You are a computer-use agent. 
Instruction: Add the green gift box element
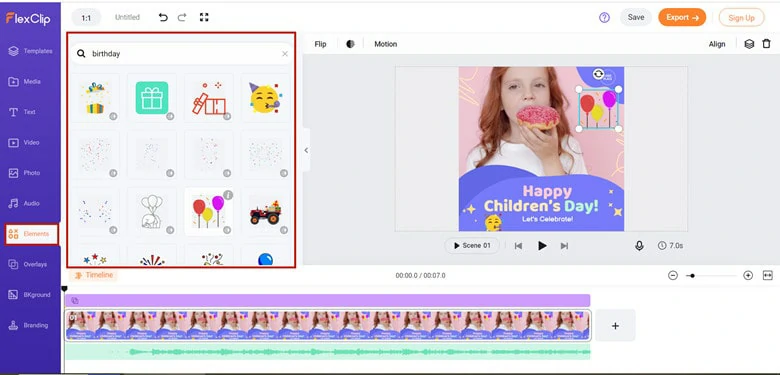(x=152, y=98)
